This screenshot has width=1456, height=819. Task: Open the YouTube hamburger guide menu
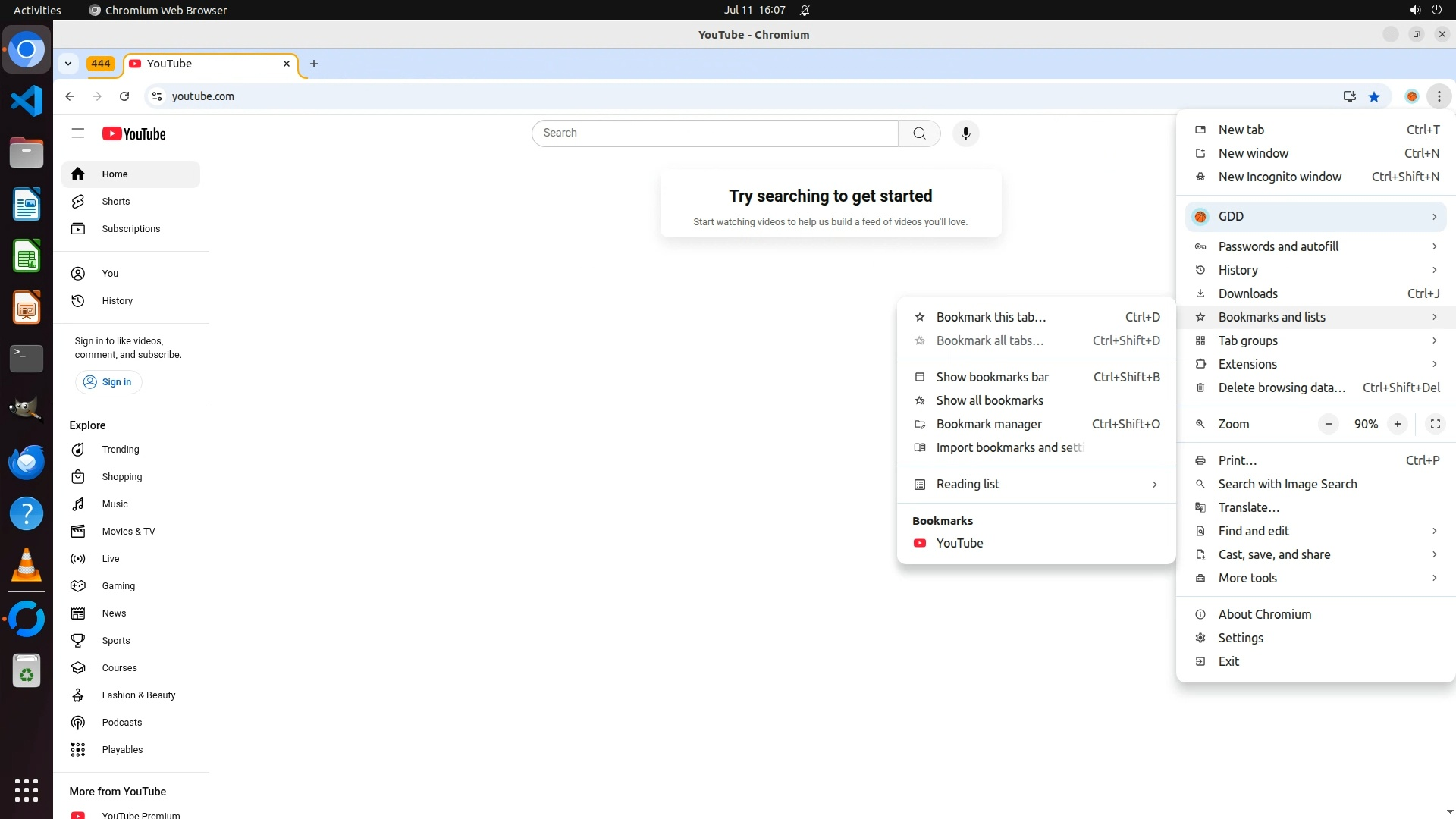[x=77, y=133]
